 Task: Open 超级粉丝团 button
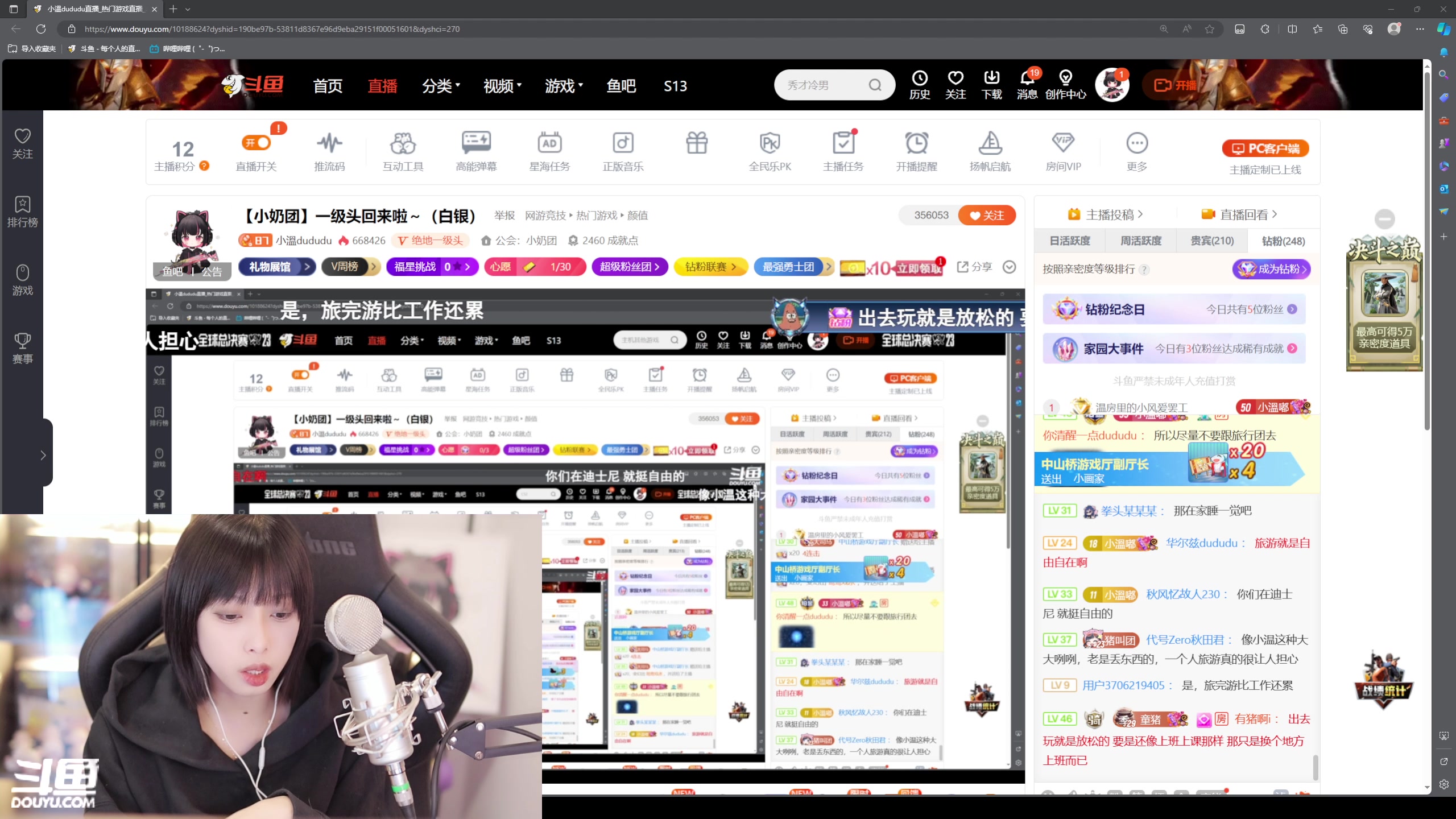629,267
